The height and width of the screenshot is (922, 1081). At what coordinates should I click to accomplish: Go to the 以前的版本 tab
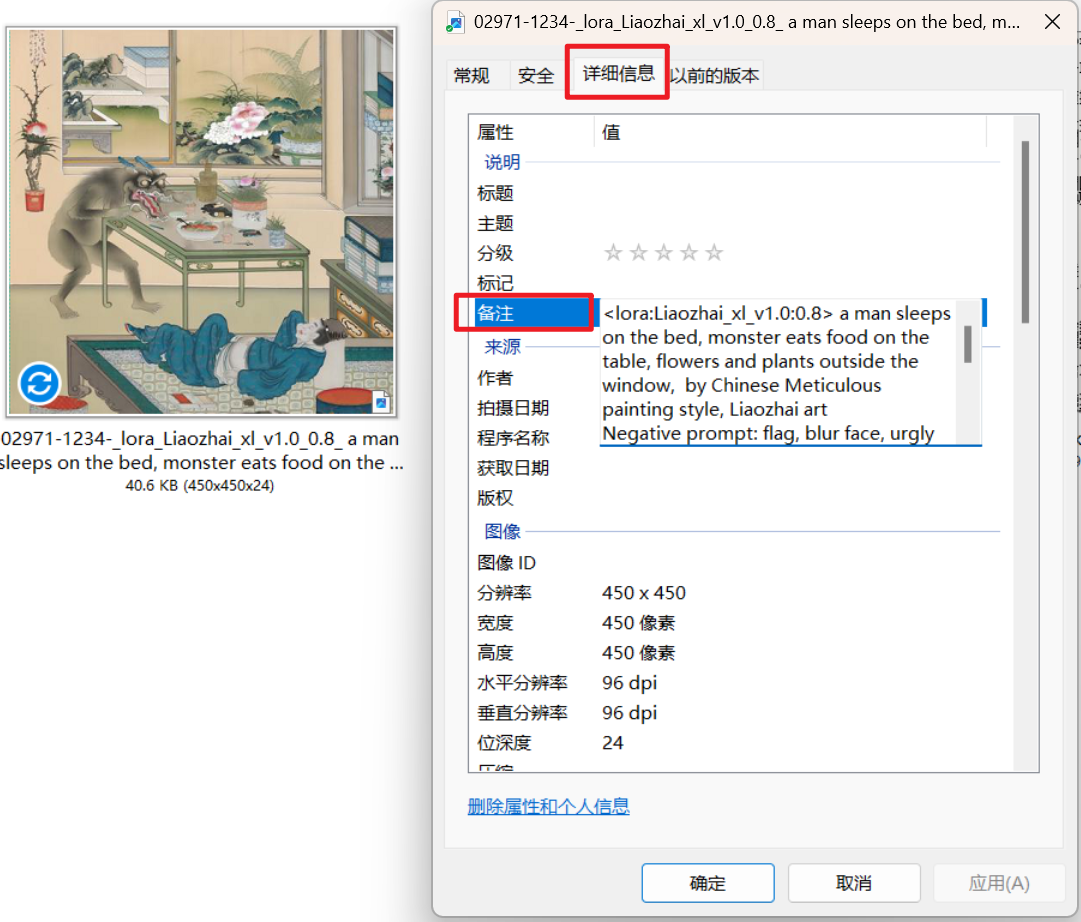[715, 76]
